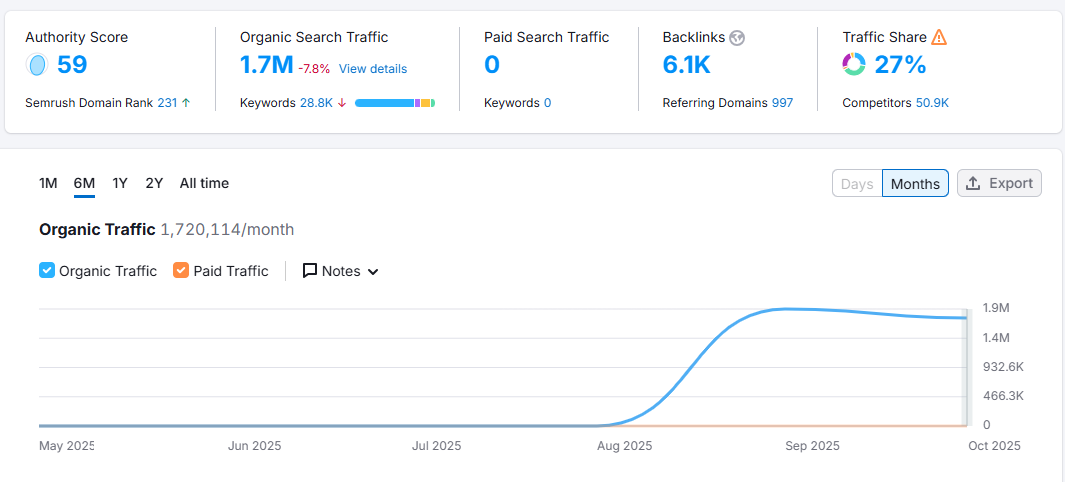1065x482 pixels.
Task: Choose the 2Y time range tab
Action: pos(154,183)
